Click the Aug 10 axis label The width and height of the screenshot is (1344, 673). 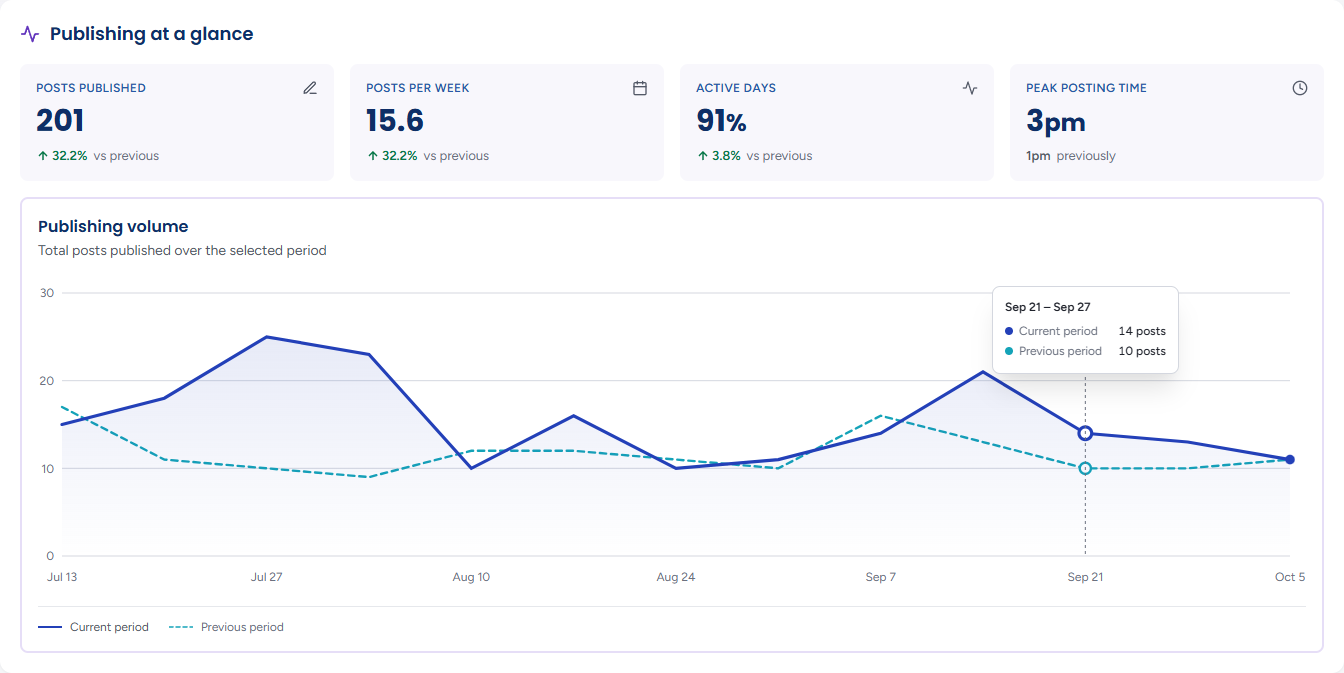pos(471,577)
